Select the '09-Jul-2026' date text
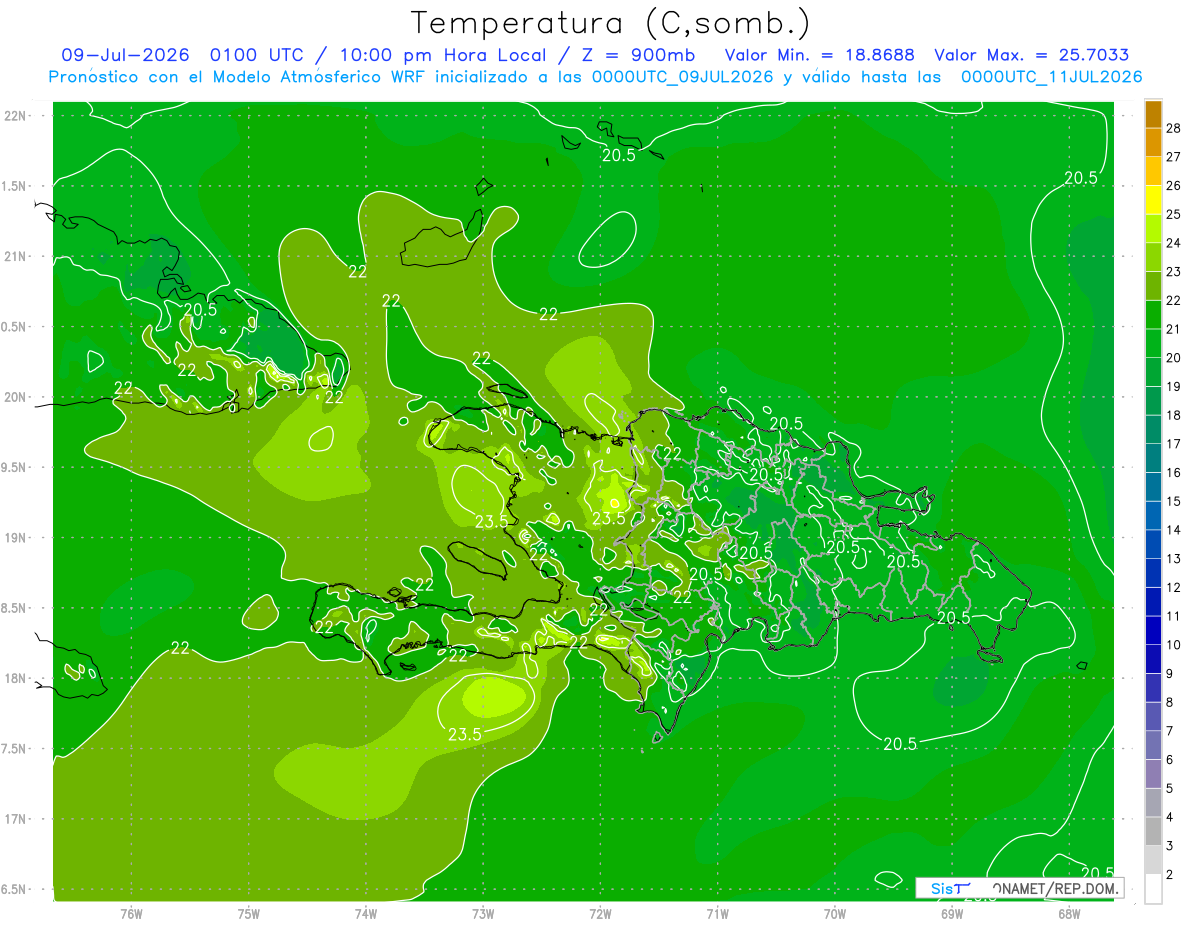Screen dimensions: 1200x927 pyautogui.click(x=125, y=55)
